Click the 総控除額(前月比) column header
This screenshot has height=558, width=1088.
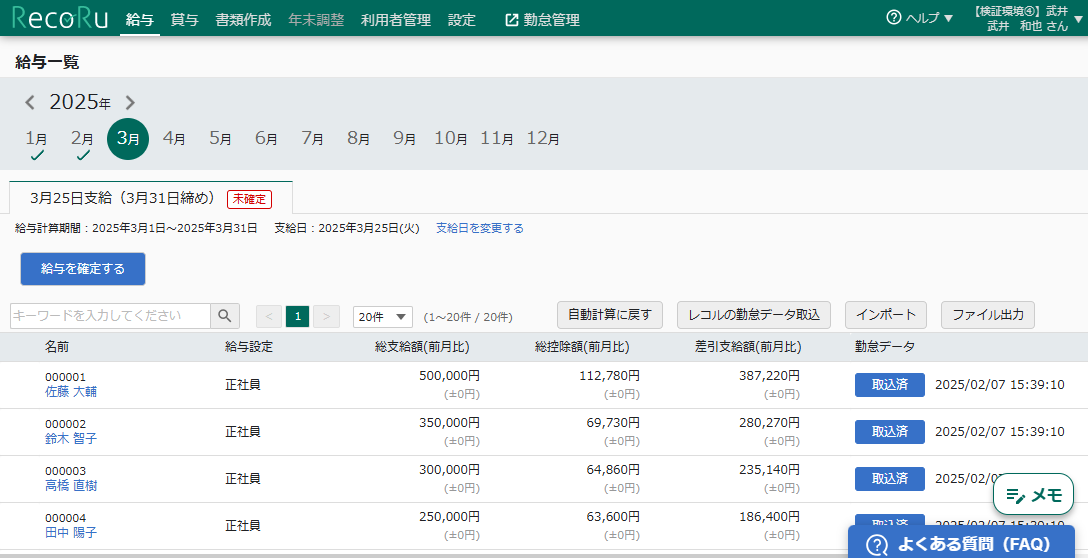click(x=582, y=347)
